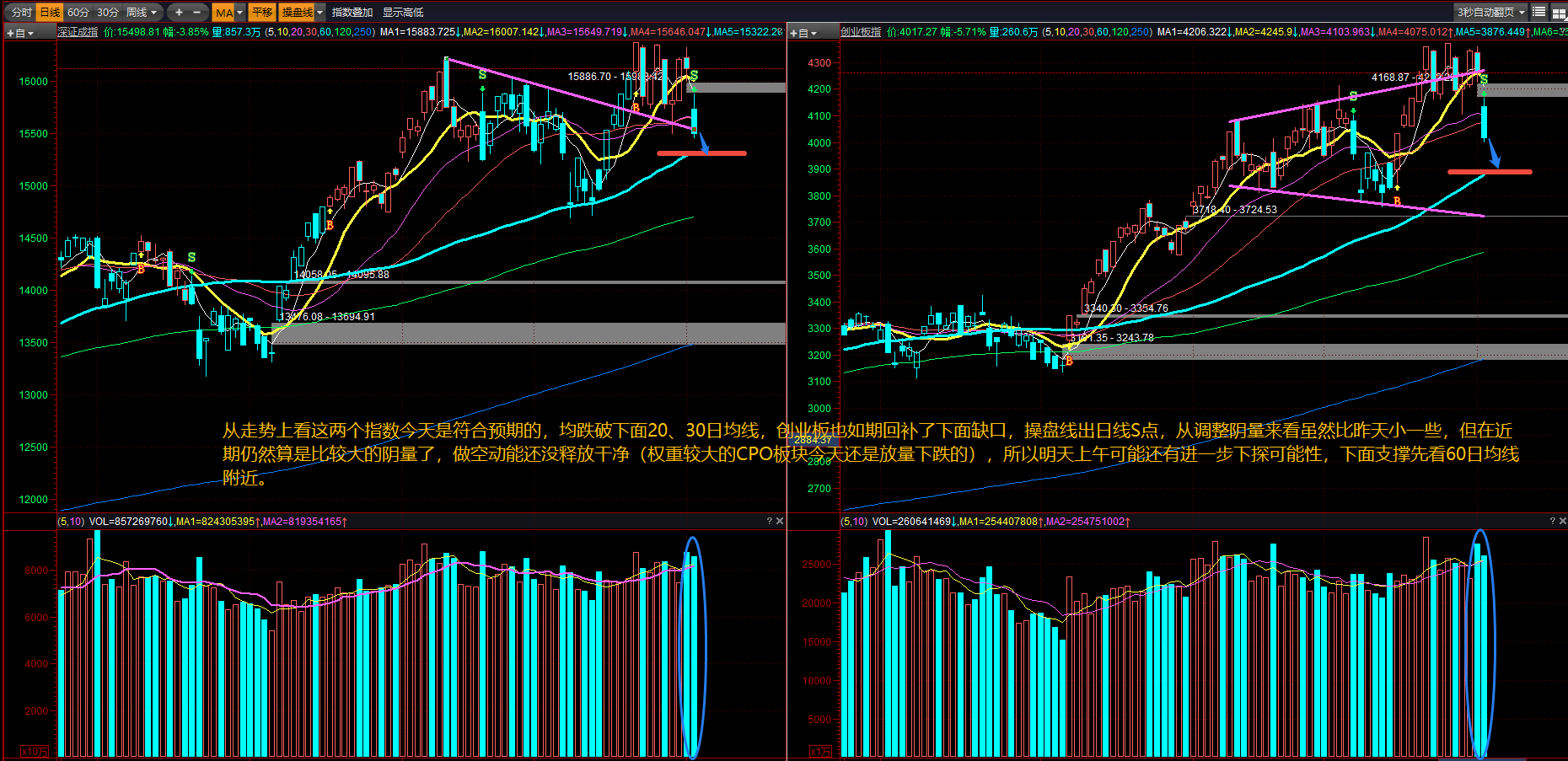This screenshot has width=1568, height=761.
Task: Click the gap label 13676.08 - 13694.91
Action: (327, 317)
